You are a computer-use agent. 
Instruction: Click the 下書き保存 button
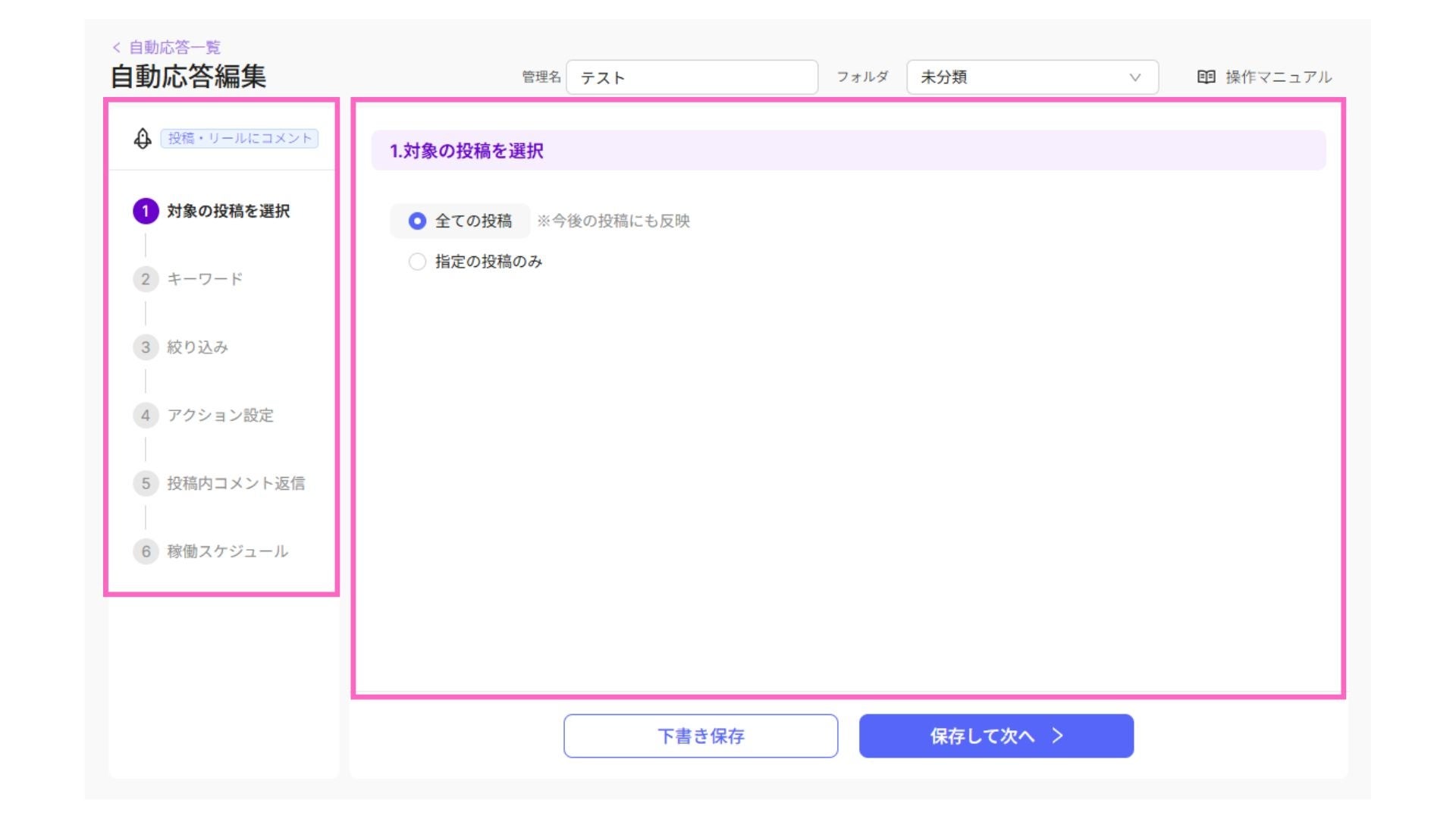point(701,736)
